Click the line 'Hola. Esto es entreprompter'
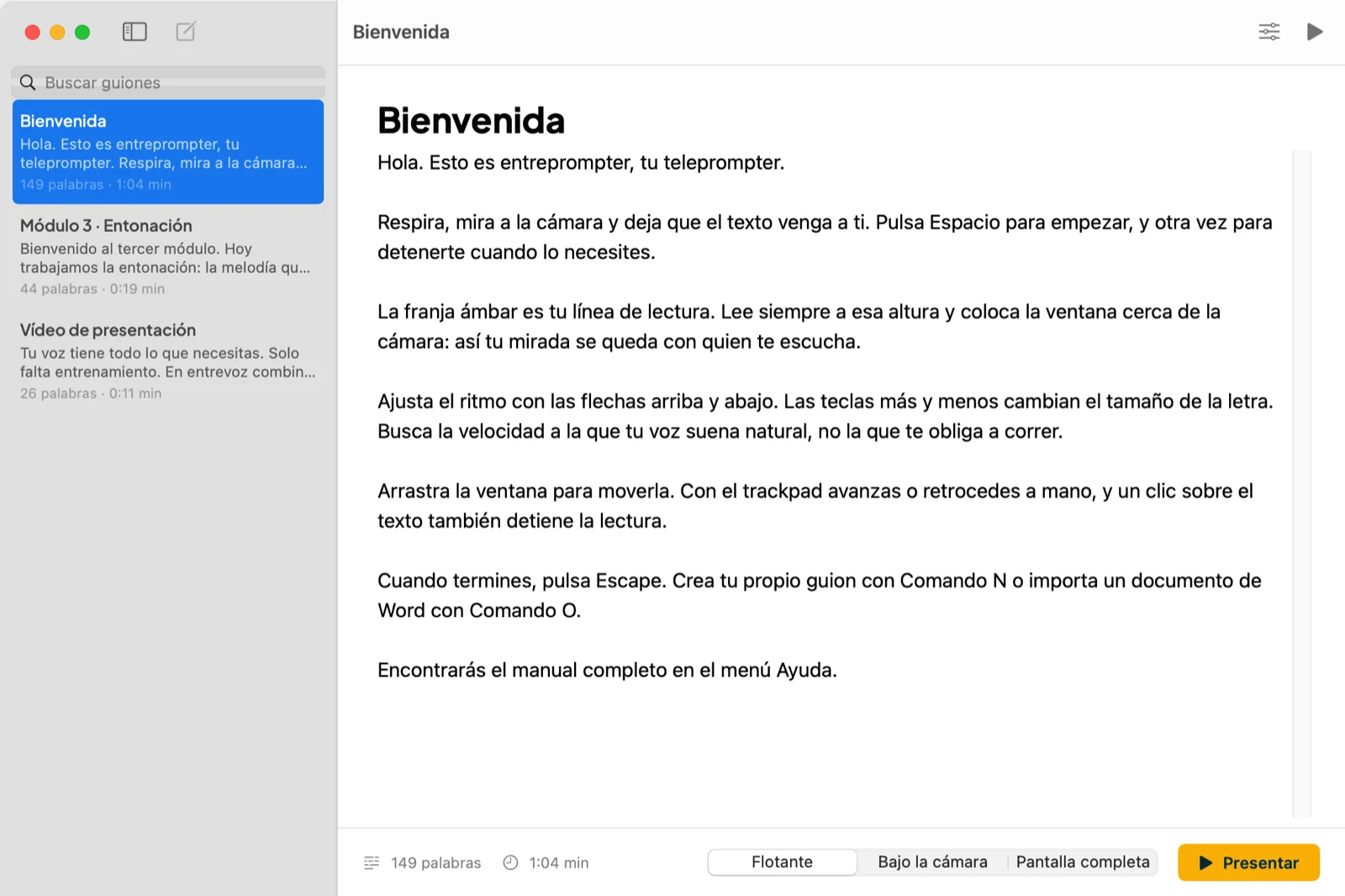This screenshot has width=1345, height=896. (581, 163)
